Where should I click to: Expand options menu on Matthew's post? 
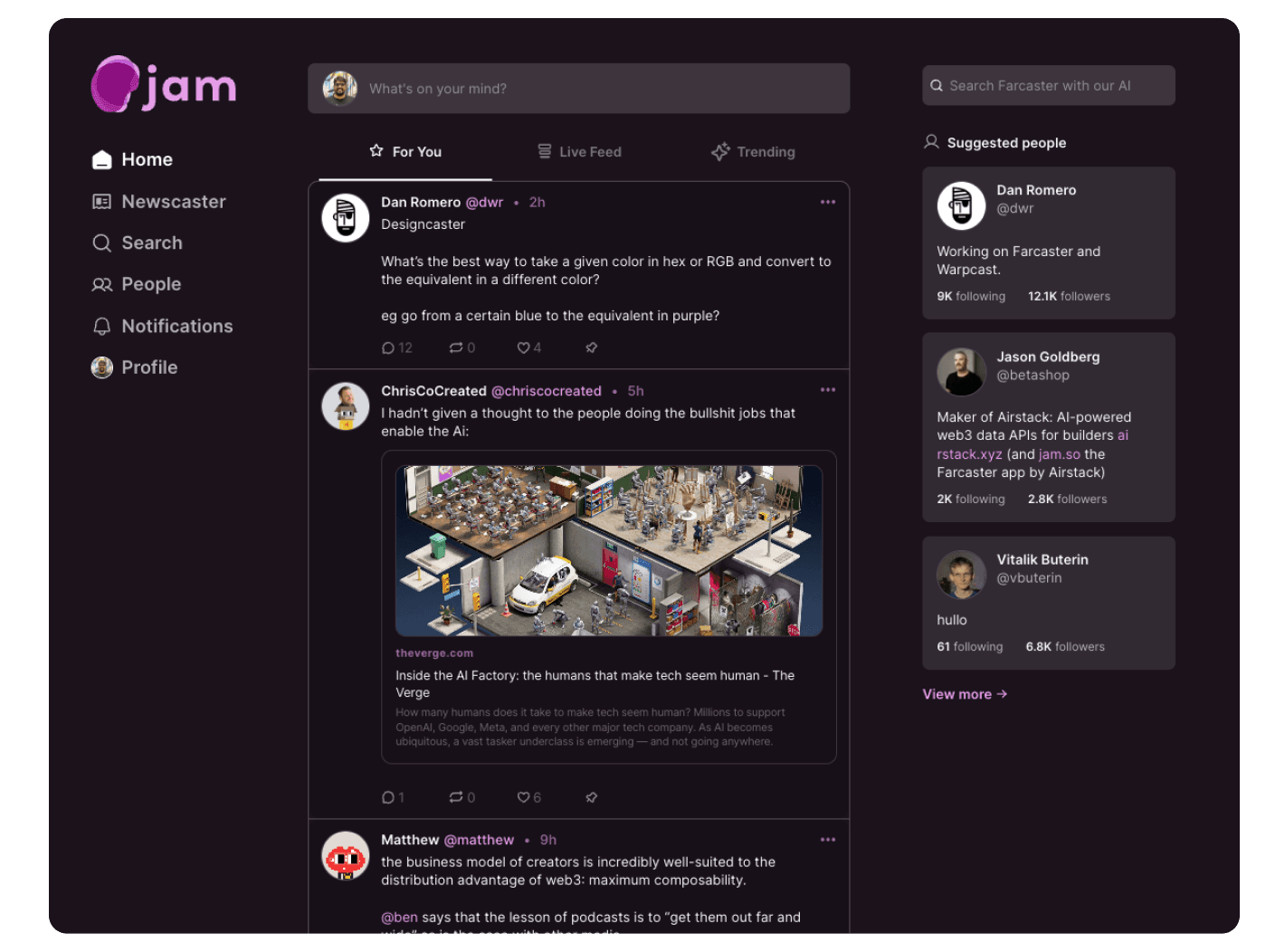[x=827, y=840]
